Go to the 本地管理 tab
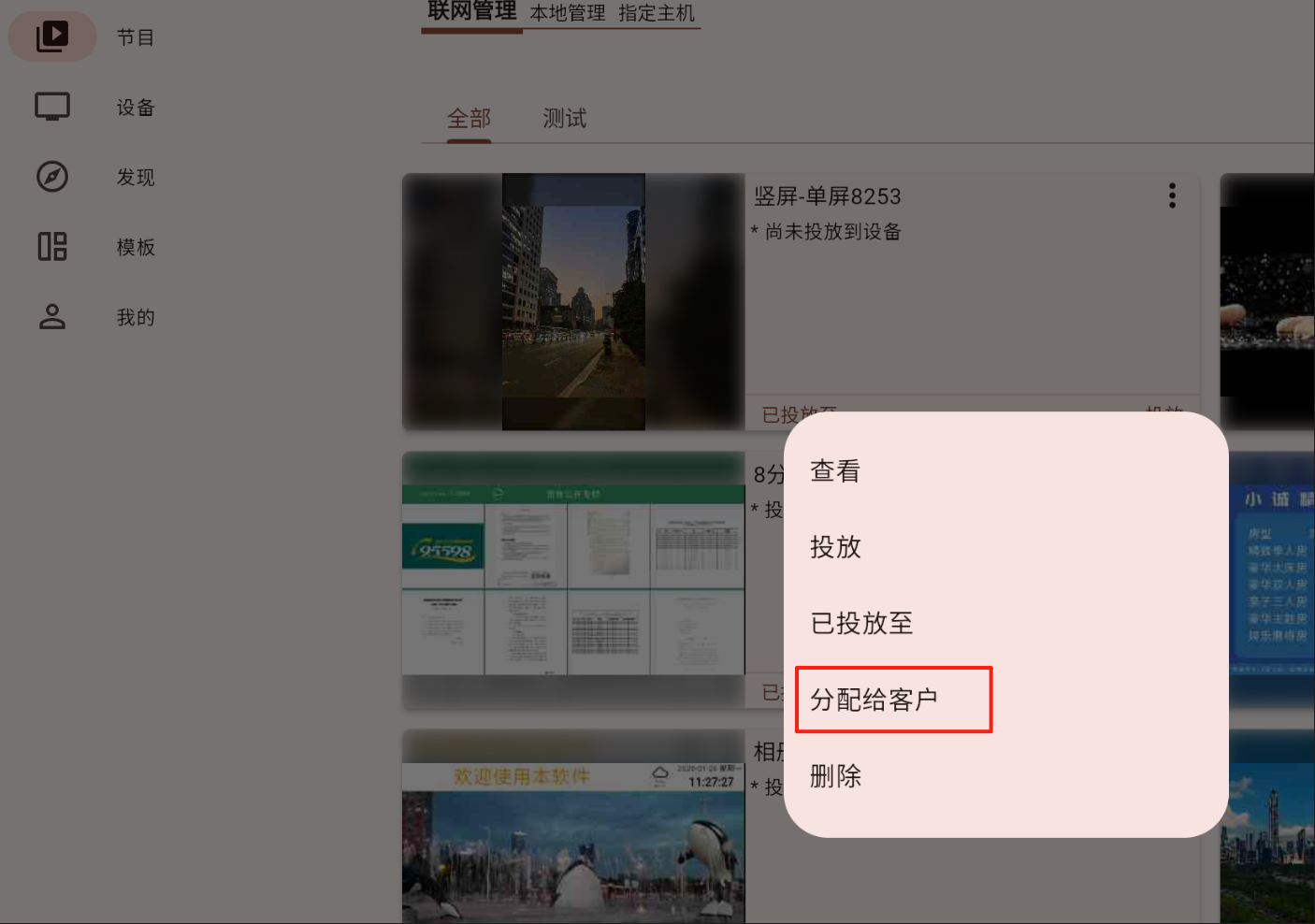Screen dimensions: 1315x924 568,13
